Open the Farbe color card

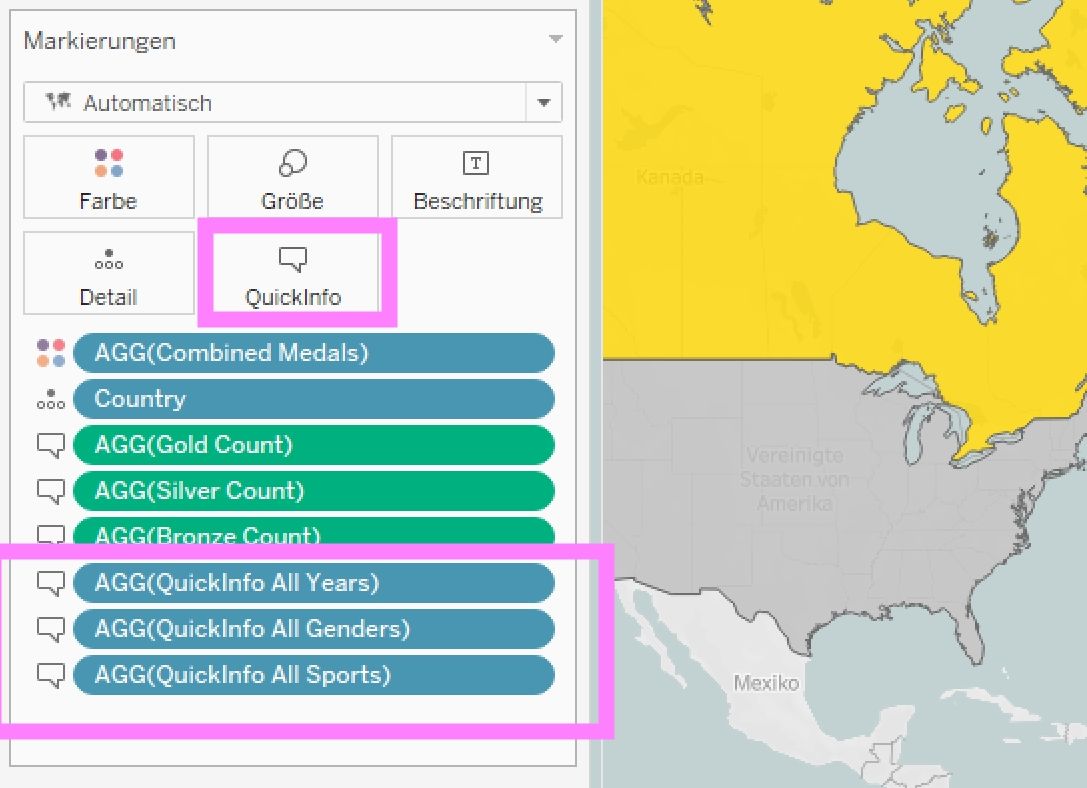point(109,177)
